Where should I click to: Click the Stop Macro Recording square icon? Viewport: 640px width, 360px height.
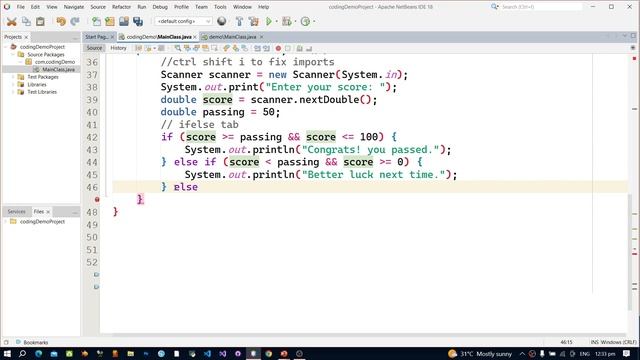pyautogui.click(x=288, y=48)
